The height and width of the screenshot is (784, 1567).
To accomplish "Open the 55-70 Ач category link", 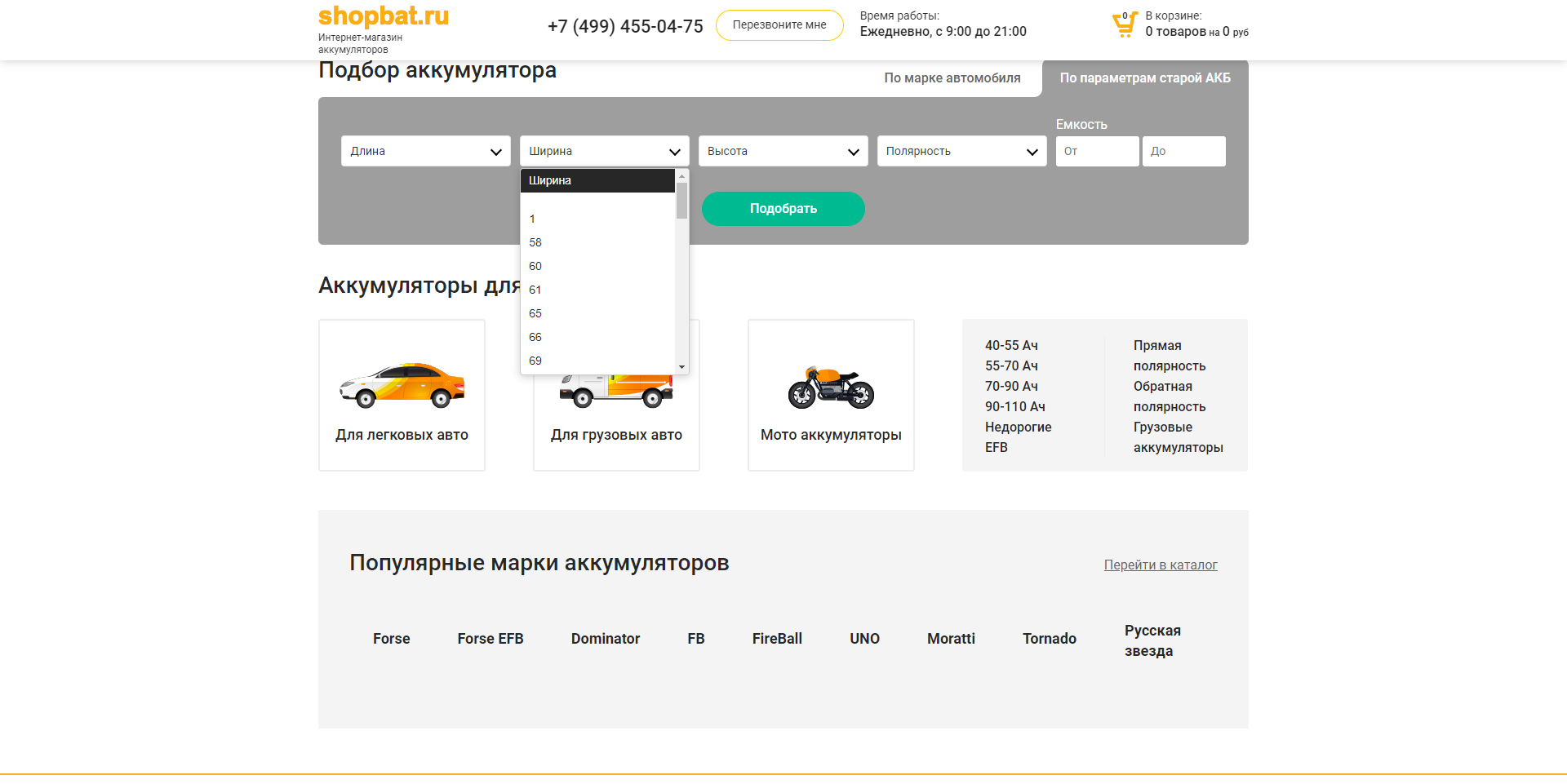I will (x=1011, y=365).
